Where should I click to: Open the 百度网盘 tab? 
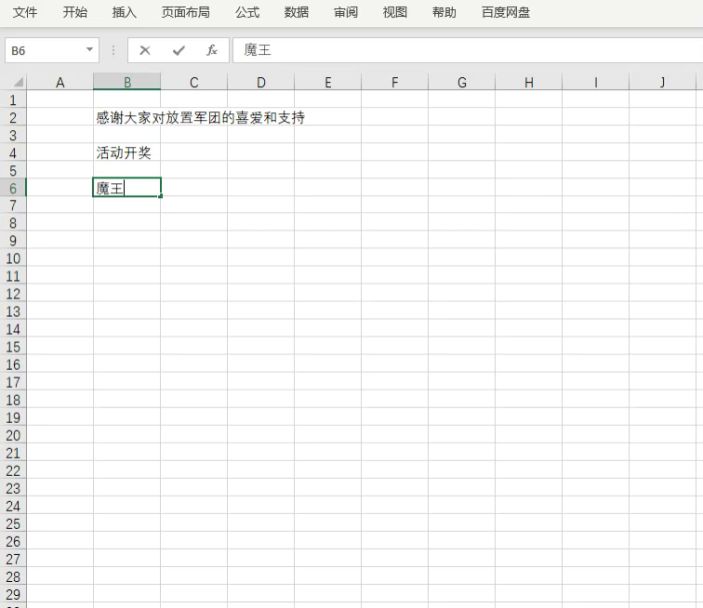pyautogui.click(x=506, y=13)
